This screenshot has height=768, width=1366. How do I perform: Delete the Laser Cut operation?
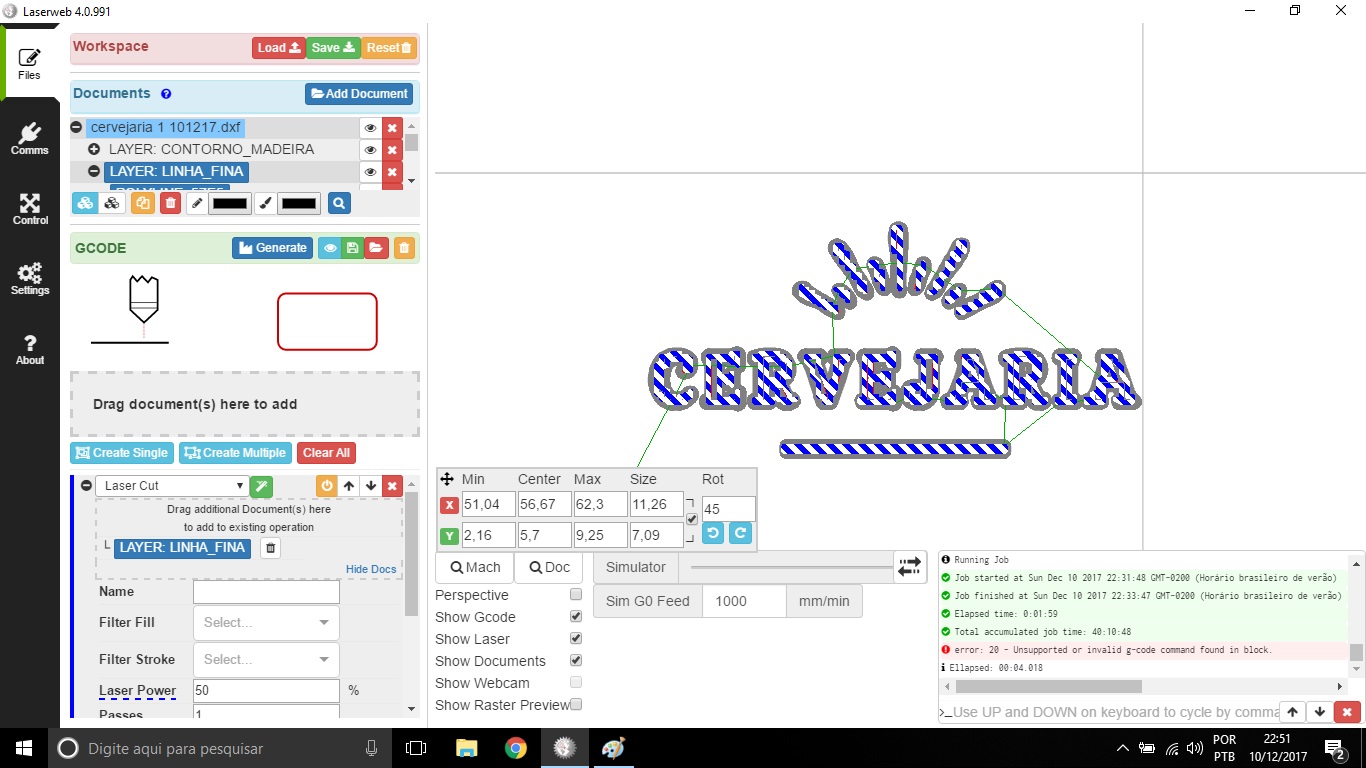point(393,486)
